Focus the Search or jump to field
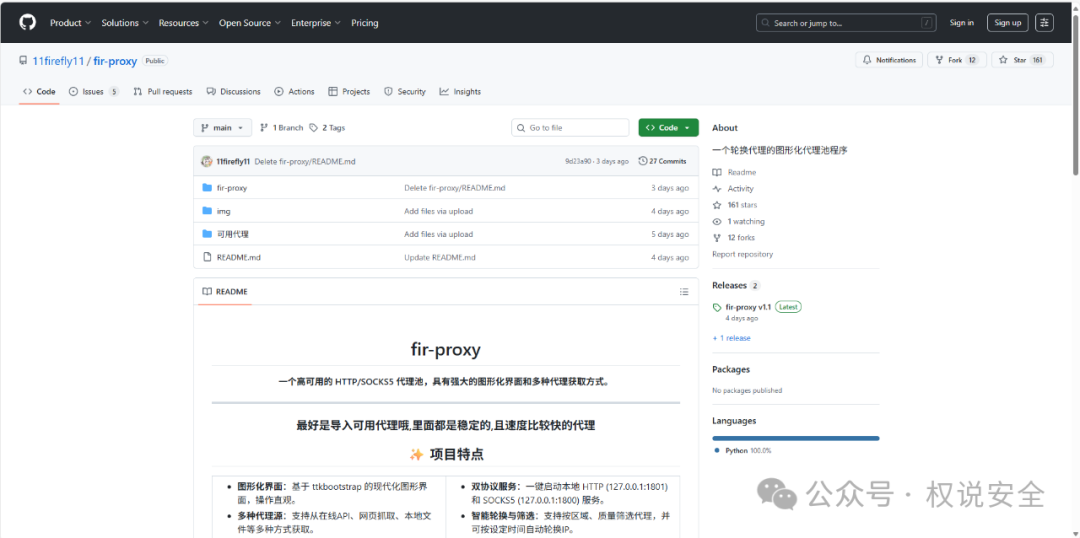 [847, 23]
